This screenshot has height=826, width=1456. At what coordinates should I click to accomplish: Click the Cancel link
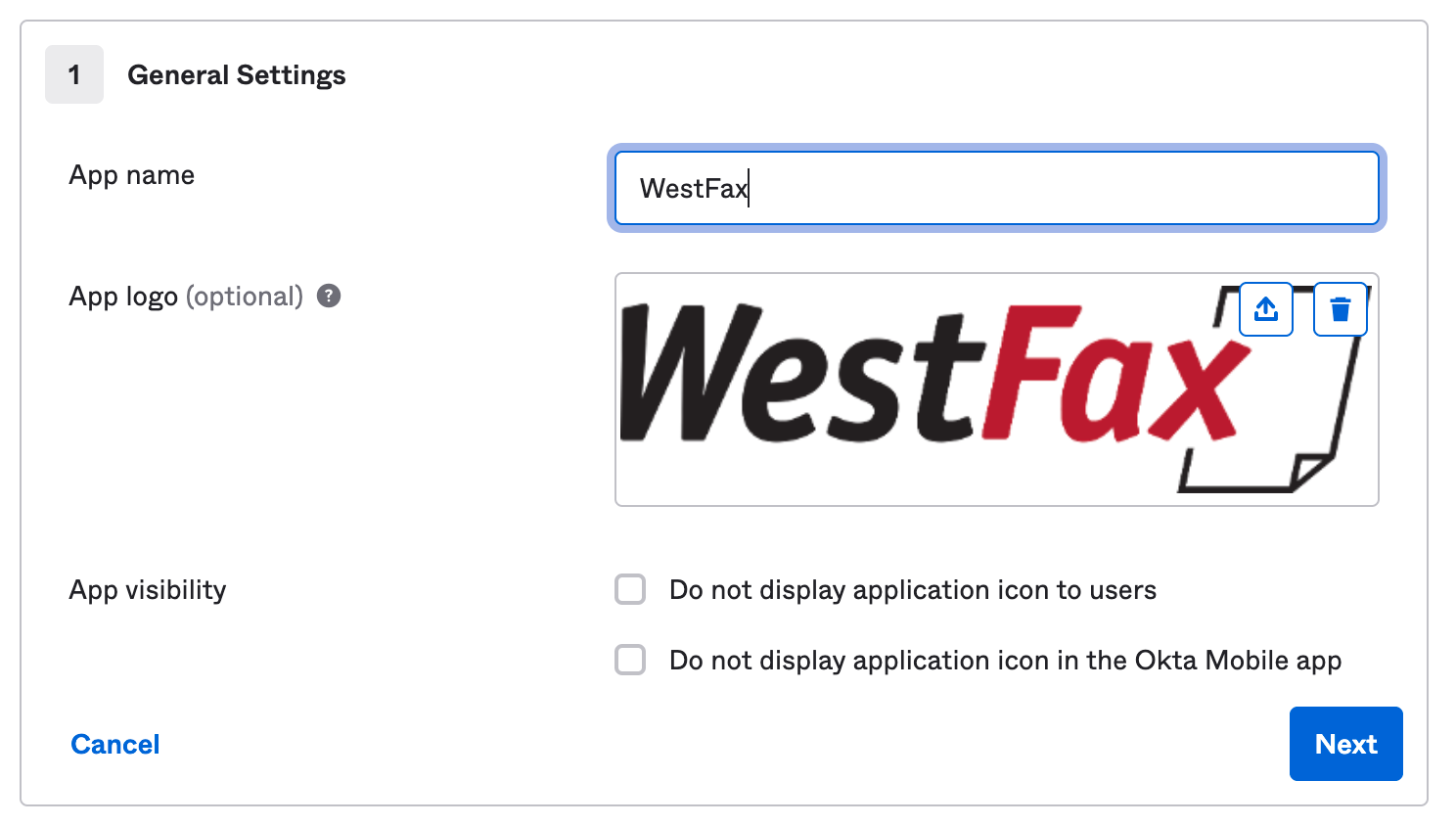115,744
